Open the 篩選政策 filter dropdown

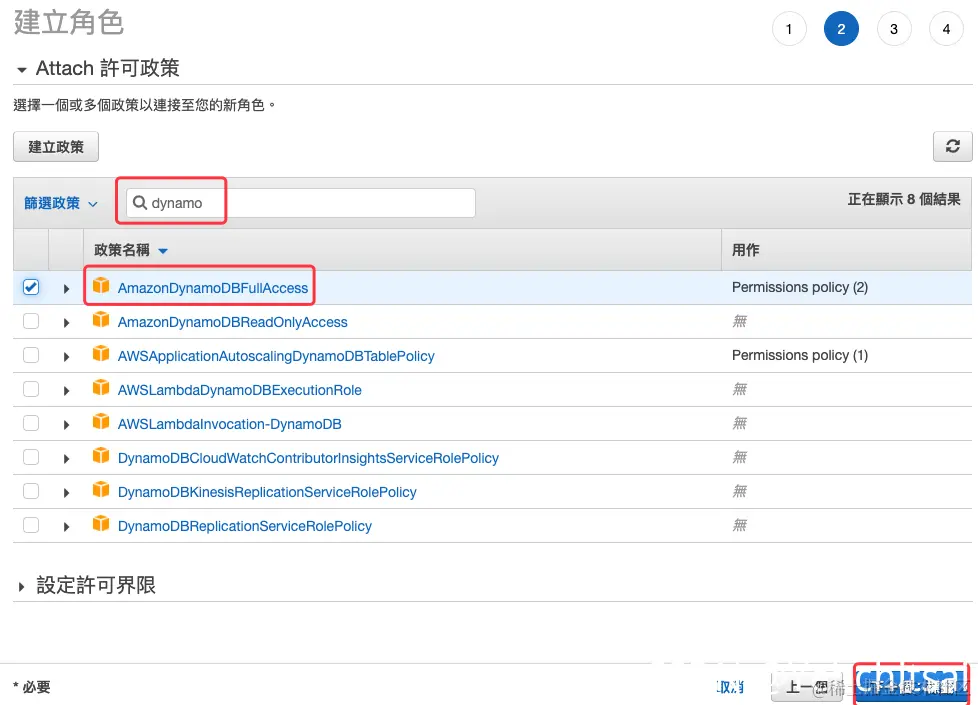(x=61, y=203)
